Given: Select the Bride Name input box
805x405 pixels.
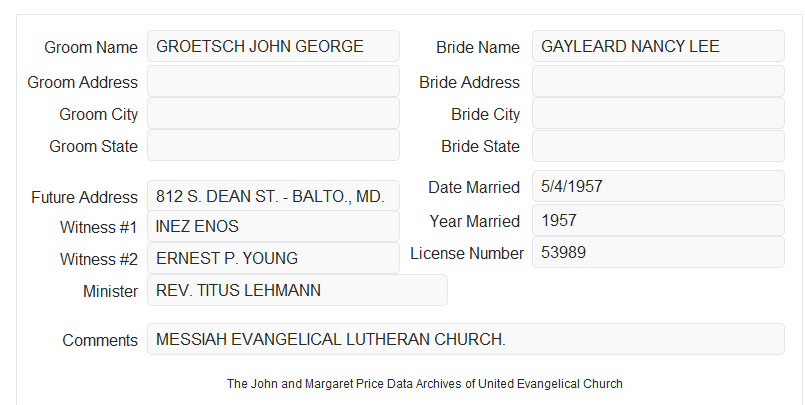Looking at the screenshot, I should pos(658,46).
